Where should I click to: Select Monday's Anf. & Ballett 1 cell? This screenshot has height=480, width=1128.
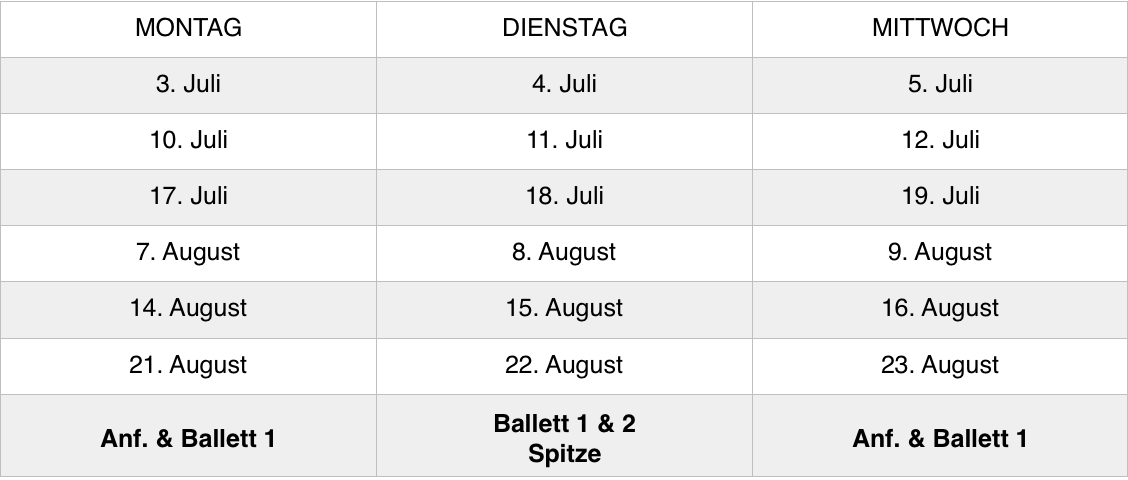[x=188, y=436]
